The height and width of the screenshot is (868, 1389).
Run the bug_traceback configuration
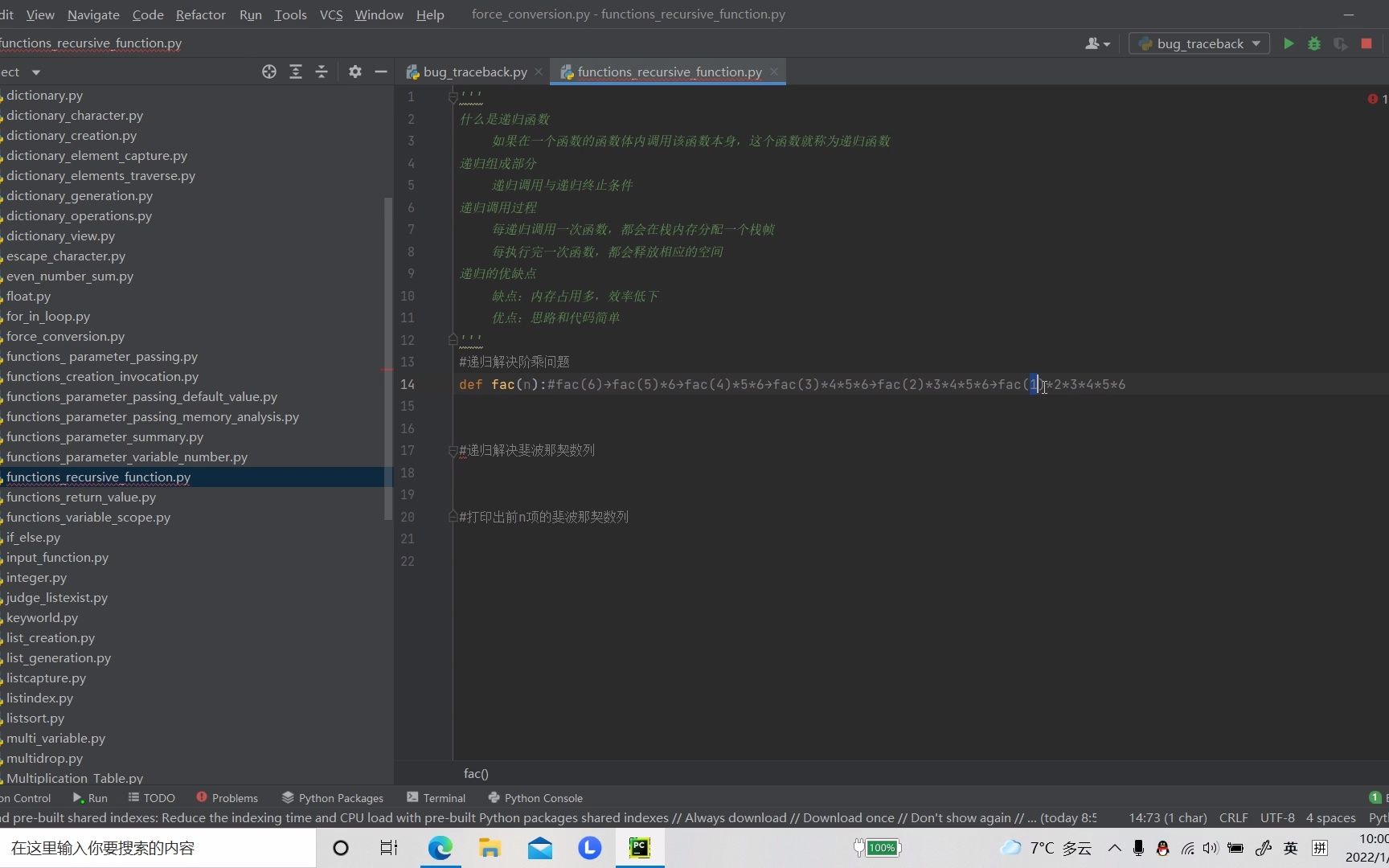(x=1289, y=43)
